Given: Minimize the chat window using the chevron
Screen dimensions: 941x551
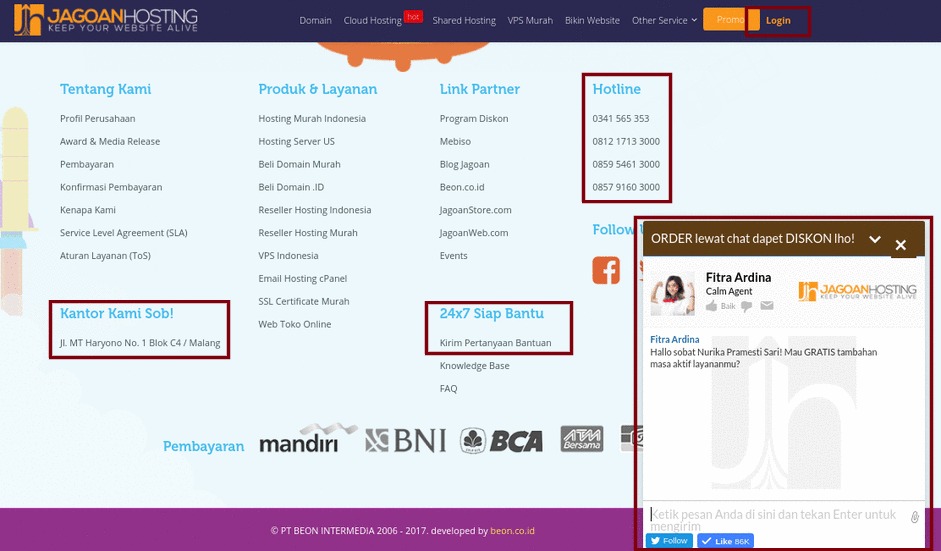Looking at the screenshot, I should coord(875,239).
